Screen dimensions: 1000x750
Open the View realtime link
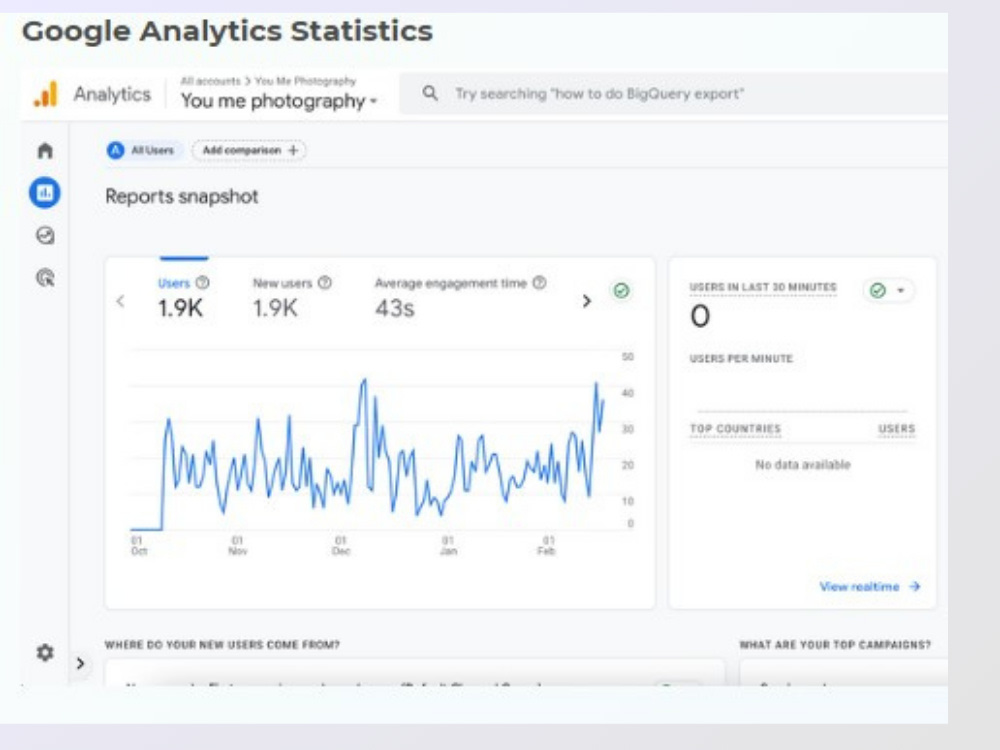869,586
